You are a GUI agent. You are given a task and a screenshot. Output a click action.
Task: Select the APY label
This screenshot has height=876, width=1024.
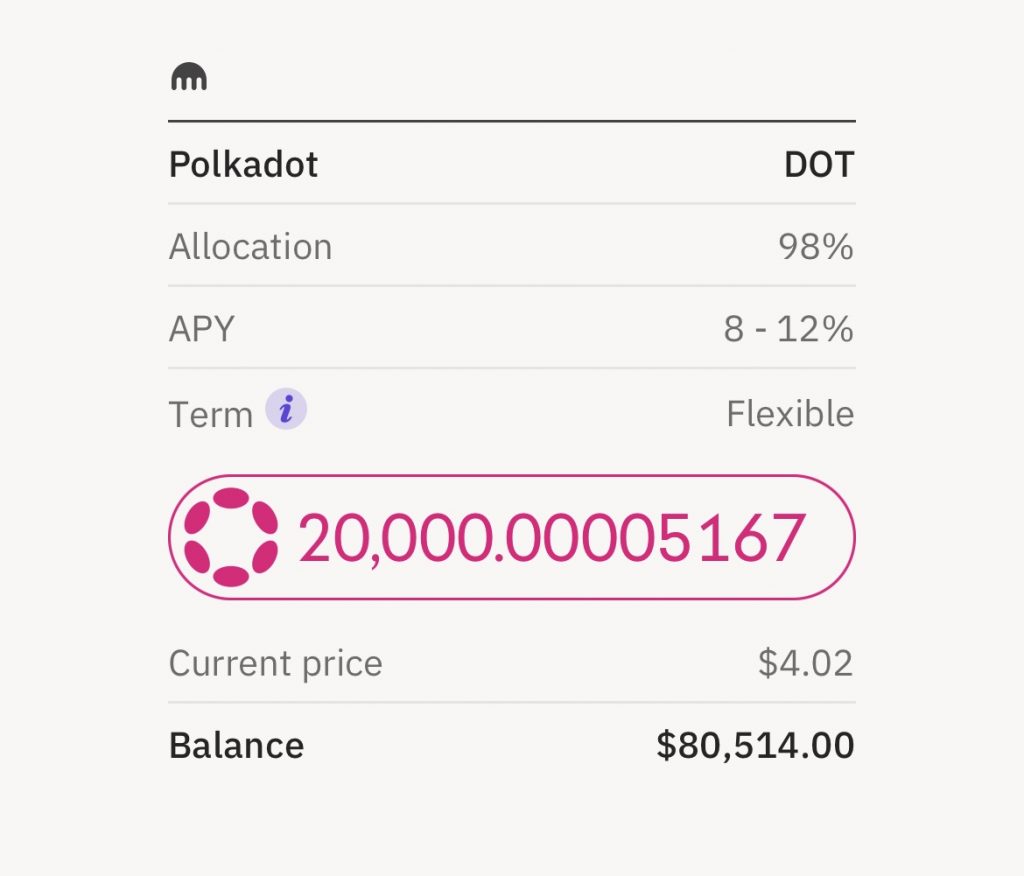(x=201, y=328)
